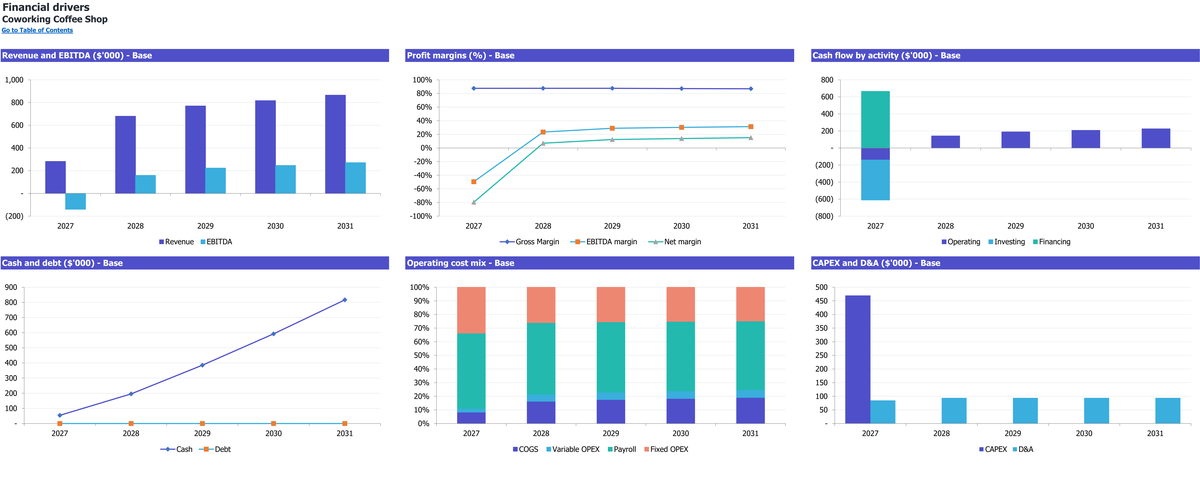Image resolution: width=1200 pixels, height=503 pixels.
Task: Click the 2027 Net margin data point
Action: [474, 202]
